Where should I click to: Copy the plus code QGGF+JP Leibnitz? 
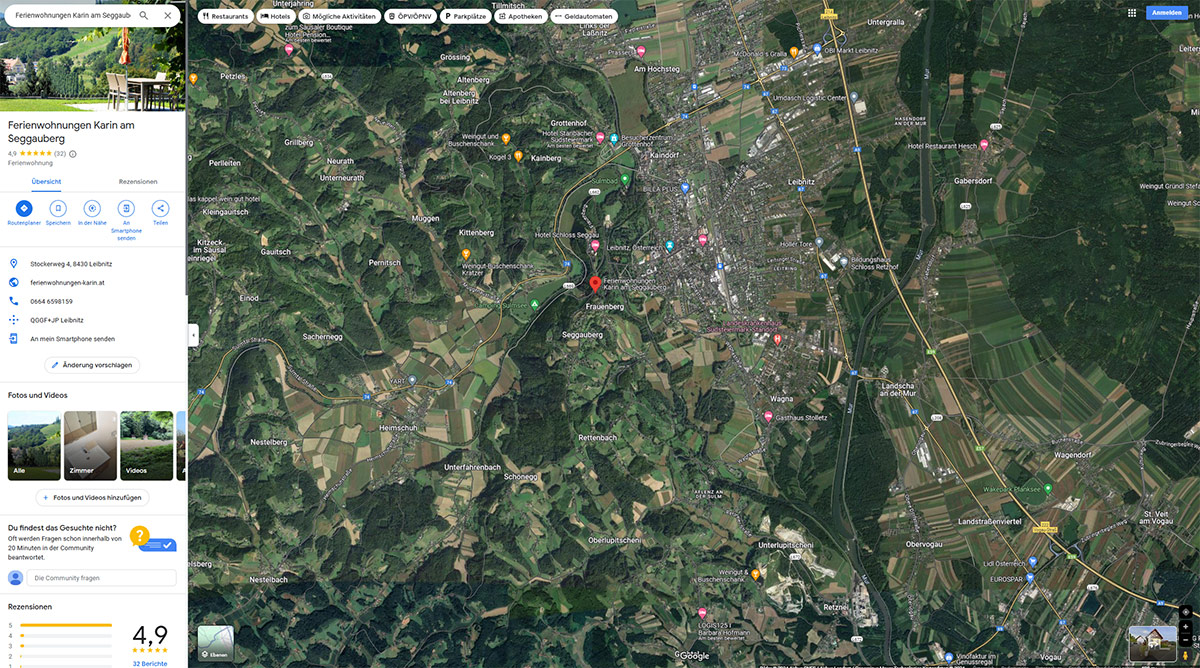(57, 320)
